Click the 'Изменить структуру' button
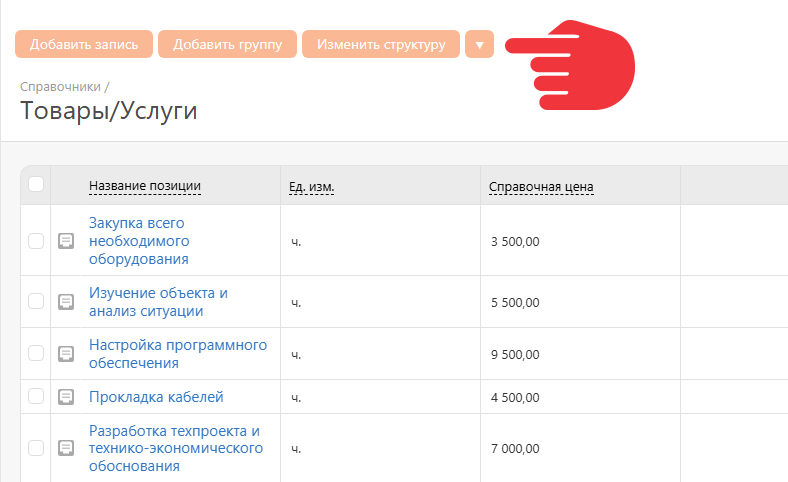The image size is (788, 482). click(381, 44)
